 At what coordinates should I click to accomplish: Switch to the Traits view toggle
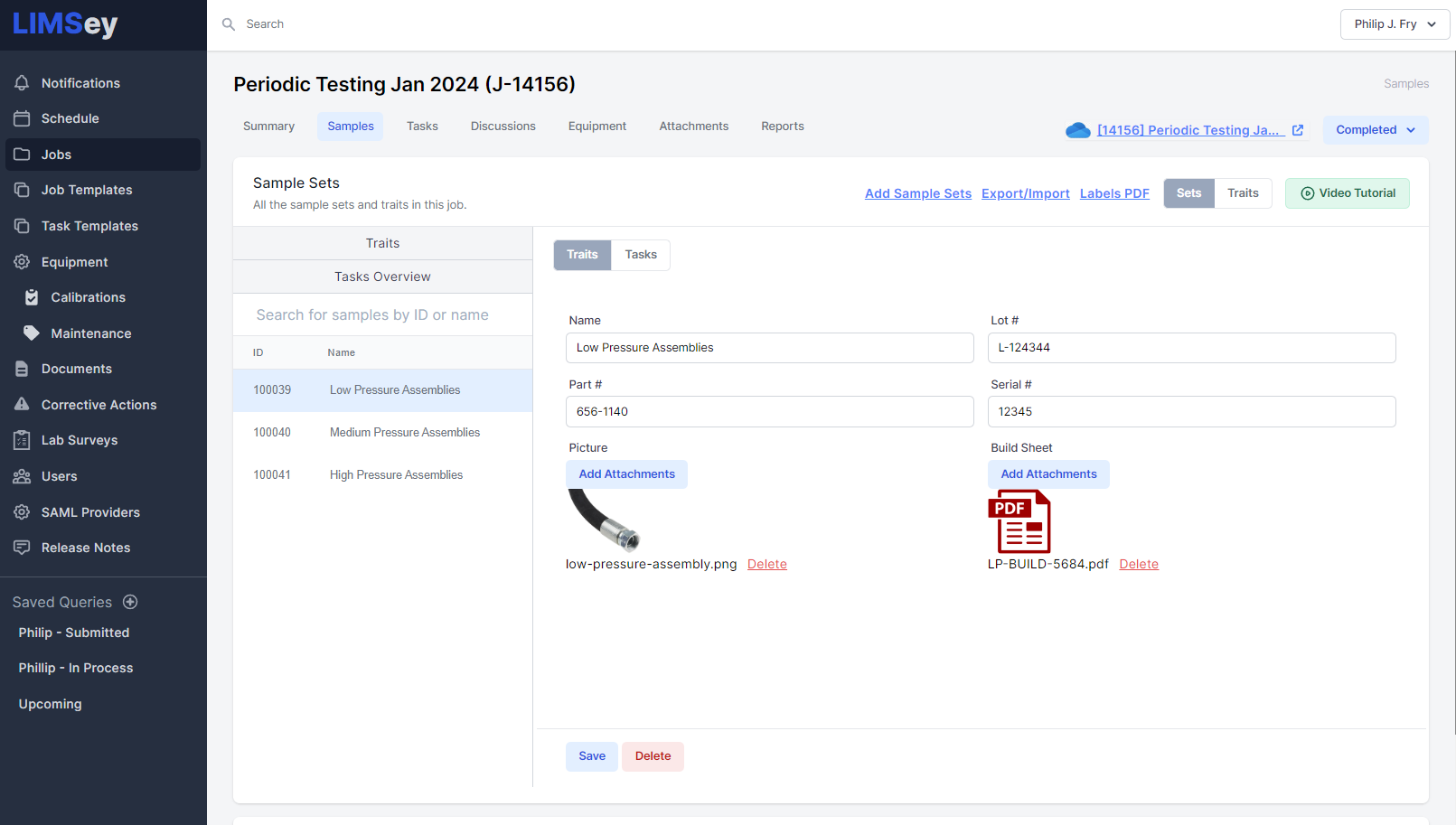click(1243, 193)
